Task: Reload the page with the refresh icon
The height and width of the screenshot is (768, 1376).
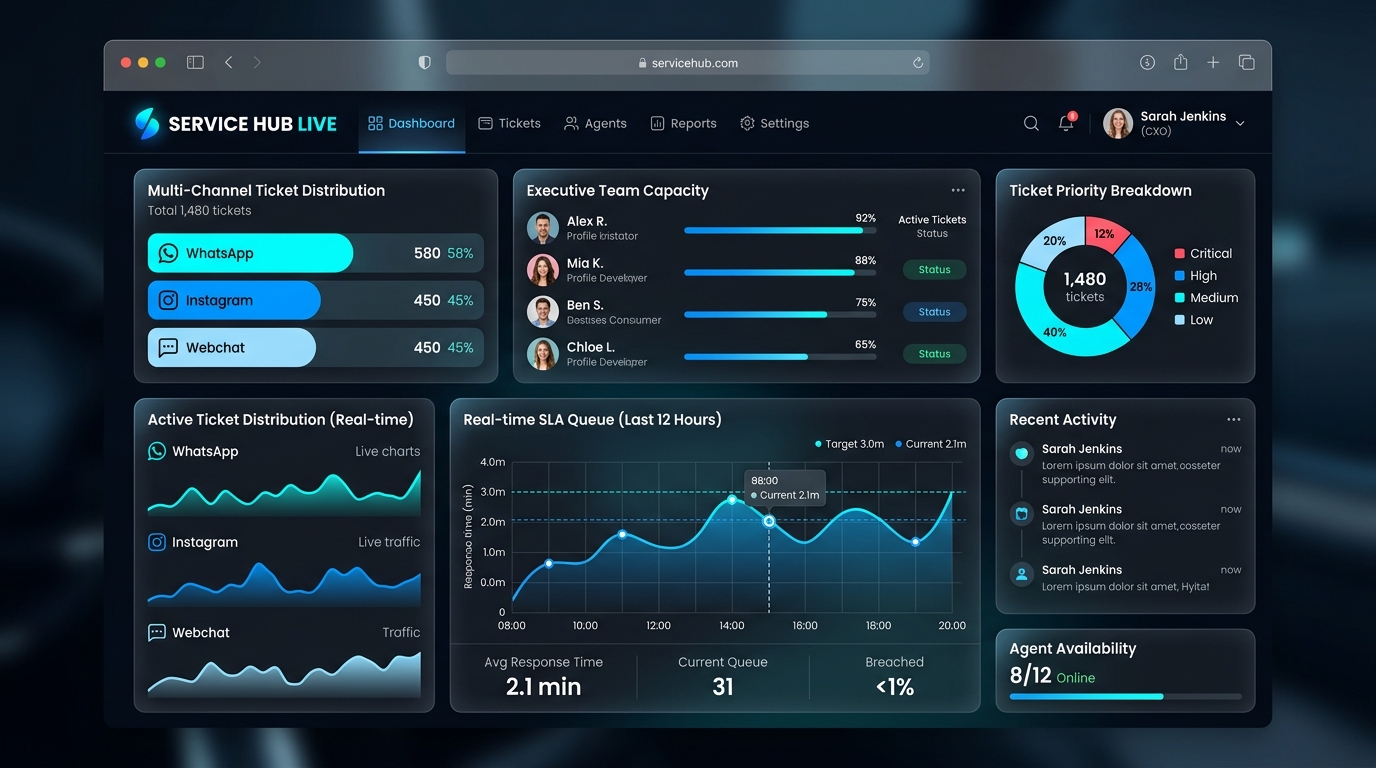Action: [917, 63]
